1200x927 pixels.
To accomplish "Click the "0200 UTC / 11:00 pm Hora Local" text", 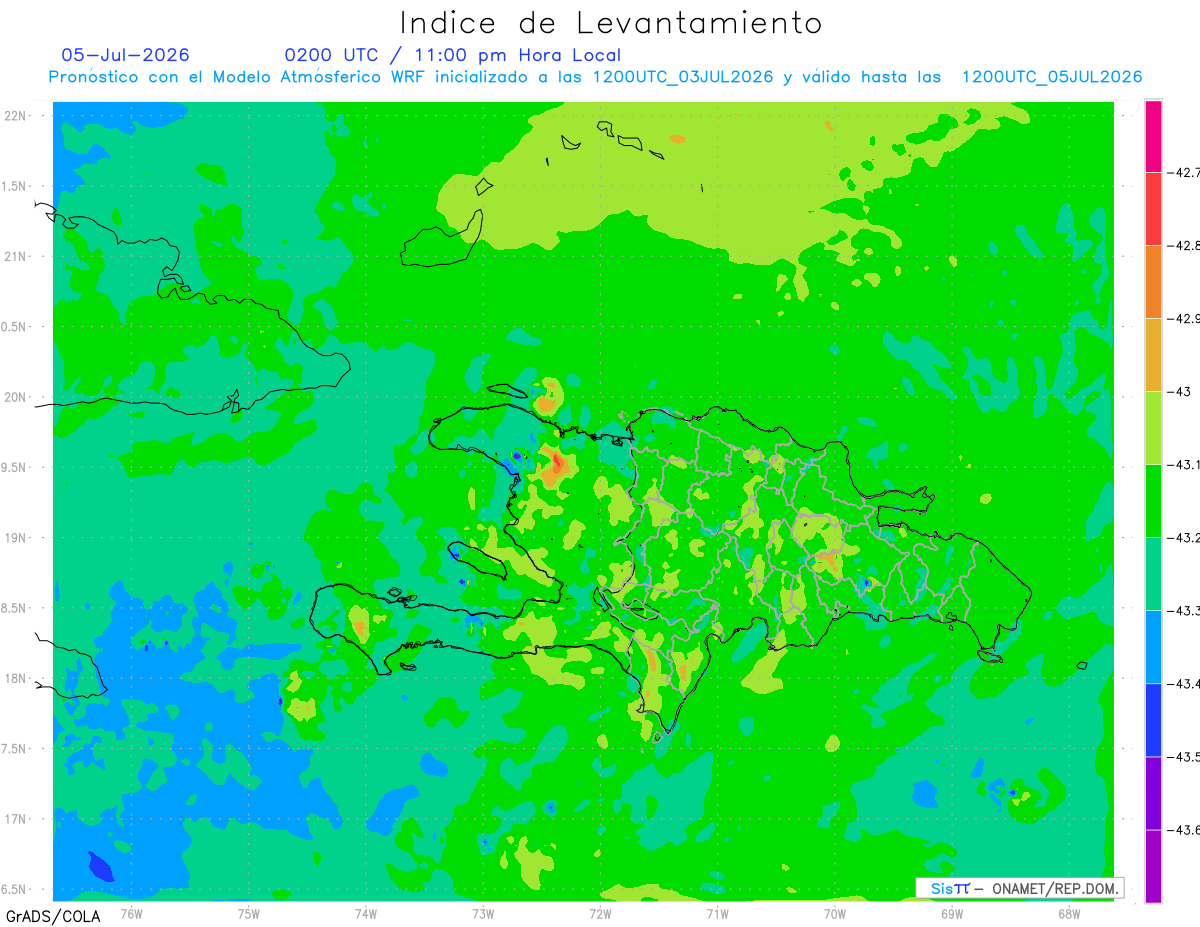I will tap(453, 55).
